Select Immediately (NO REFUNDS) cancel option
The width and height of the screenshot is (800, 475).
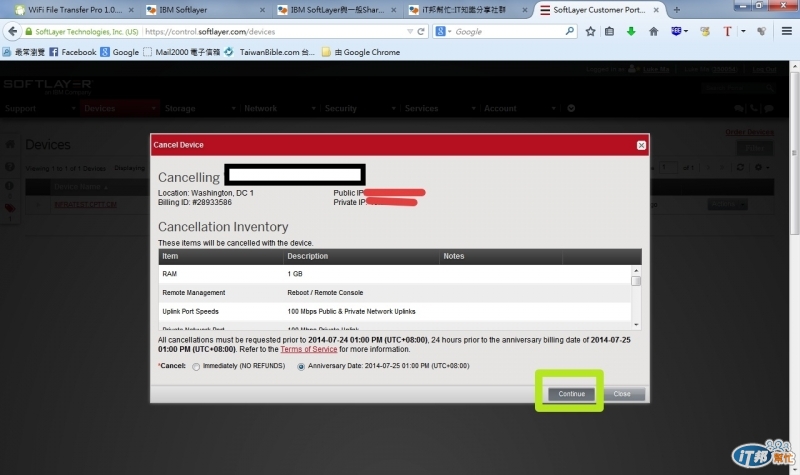(x=196, y=366)
